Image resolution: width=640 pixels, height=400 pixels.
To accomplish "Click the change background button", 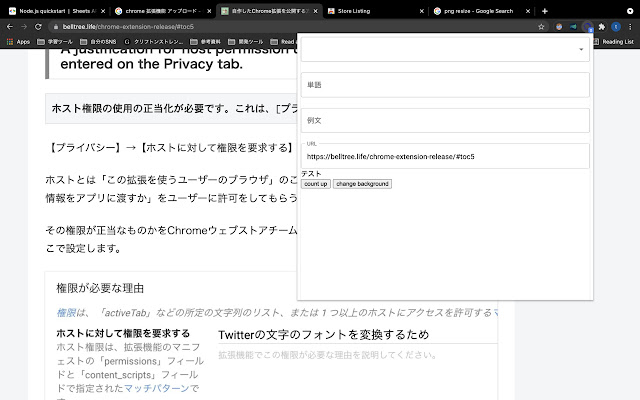I will tap(362, 184).
